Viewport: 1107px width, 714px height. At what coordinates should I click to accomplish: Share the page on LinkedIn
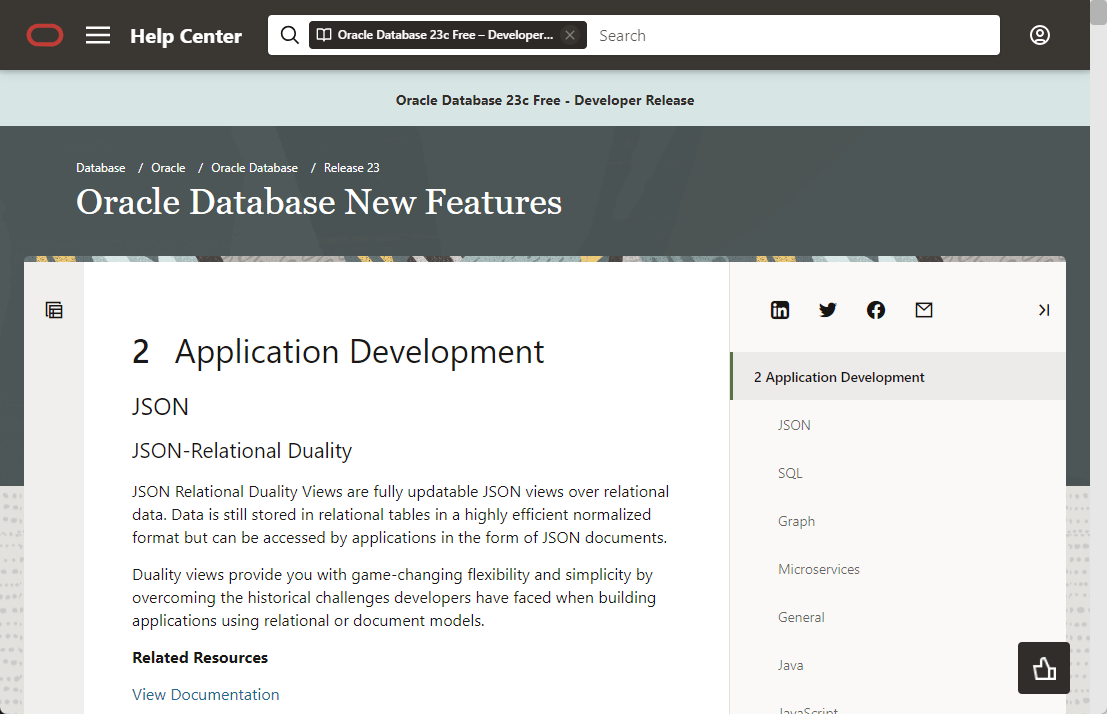780,310
